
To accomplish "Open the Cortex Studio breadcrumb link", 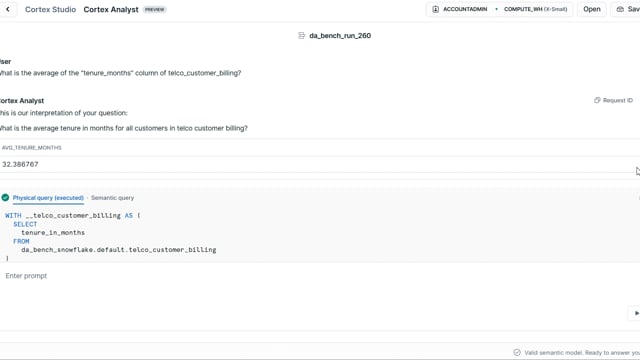I will click(51, 9).
